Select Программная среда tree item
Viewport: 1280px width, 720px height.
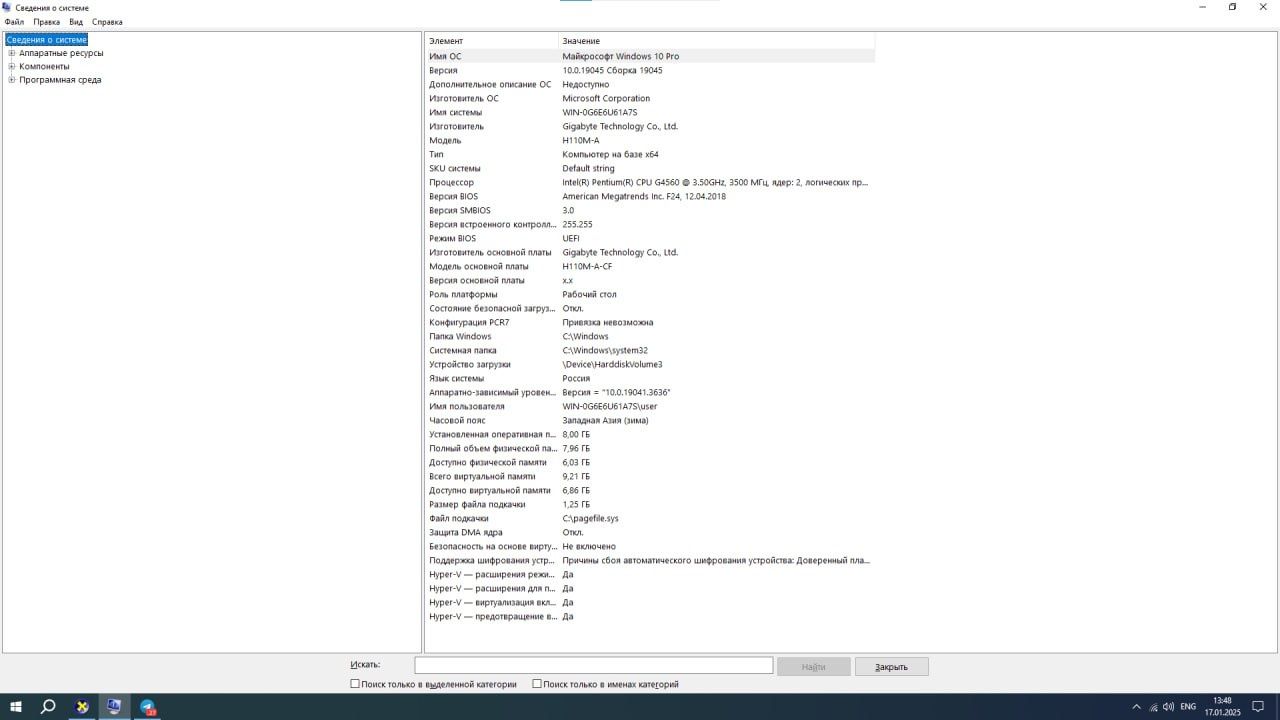click(x=60, y=80)
